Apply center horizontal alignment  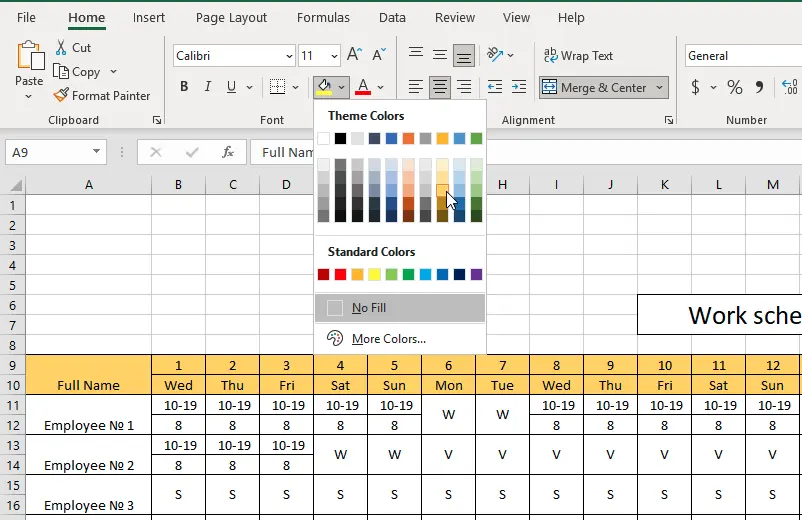(x=440, y=87)
